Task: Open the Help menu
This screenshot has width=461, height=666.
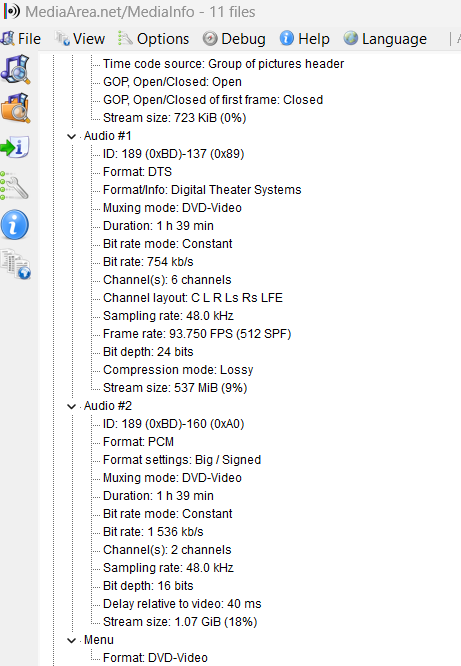Action: 305,39
